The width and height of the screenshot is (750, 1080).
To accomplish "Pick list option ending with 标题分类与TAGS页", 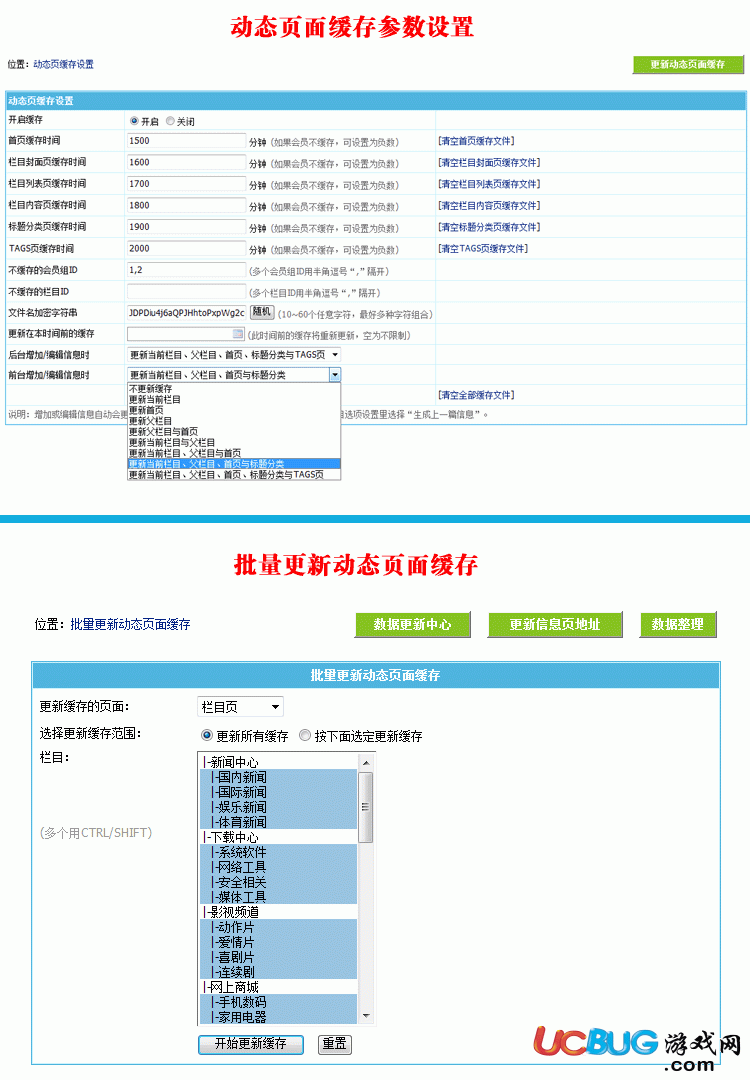I will pos(234,475).
